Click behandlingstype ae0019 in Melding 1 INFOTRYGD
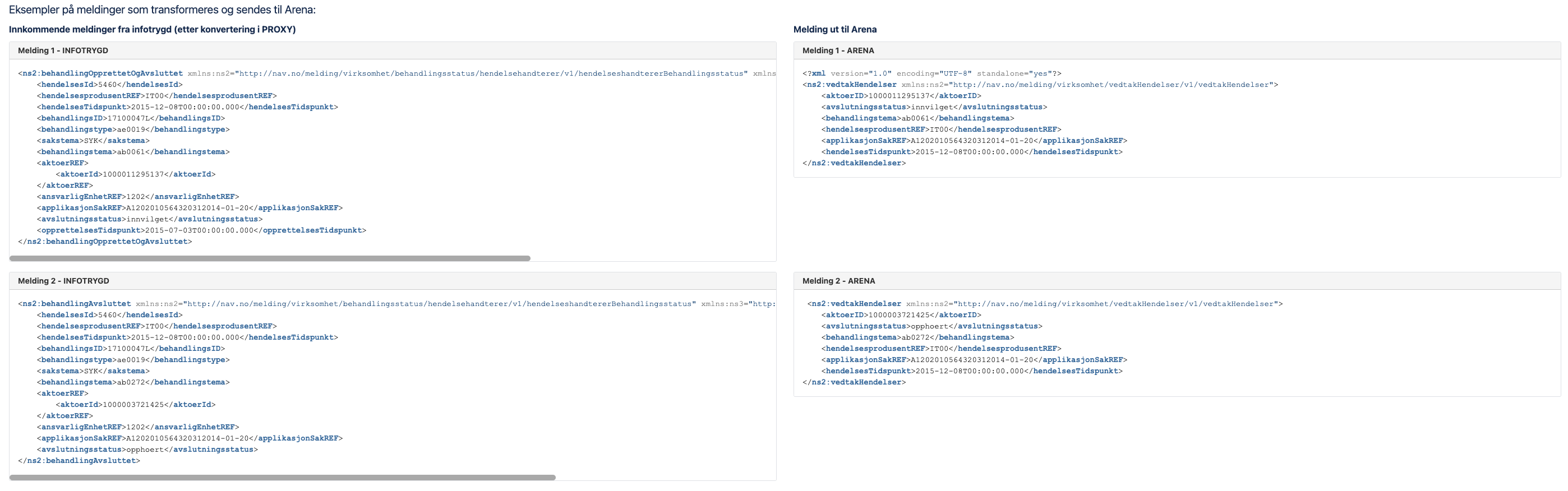 tap(133, 129)
